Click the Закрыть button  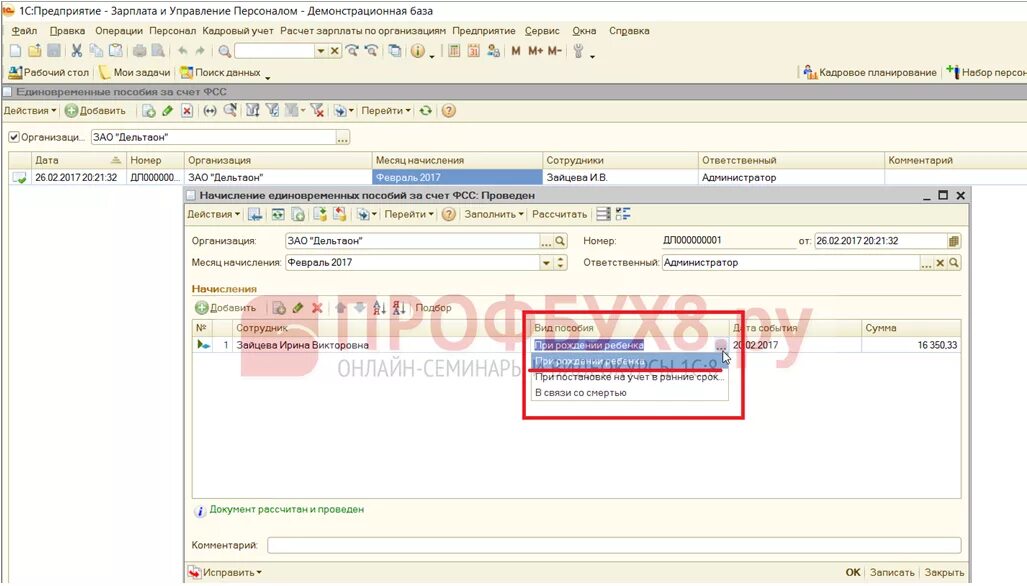point(944,573)
